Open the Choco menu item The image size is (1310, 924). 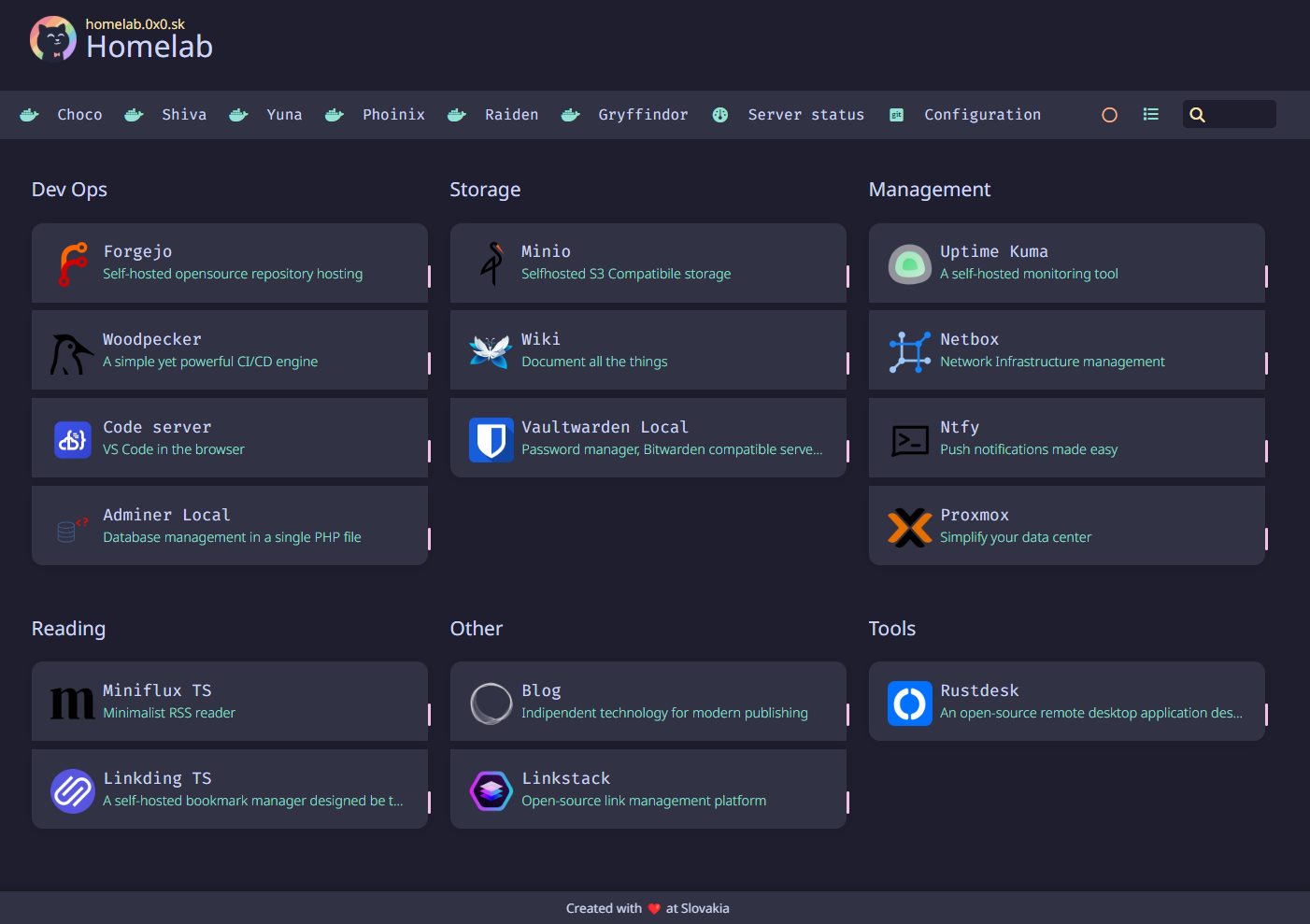pos(79,115)
